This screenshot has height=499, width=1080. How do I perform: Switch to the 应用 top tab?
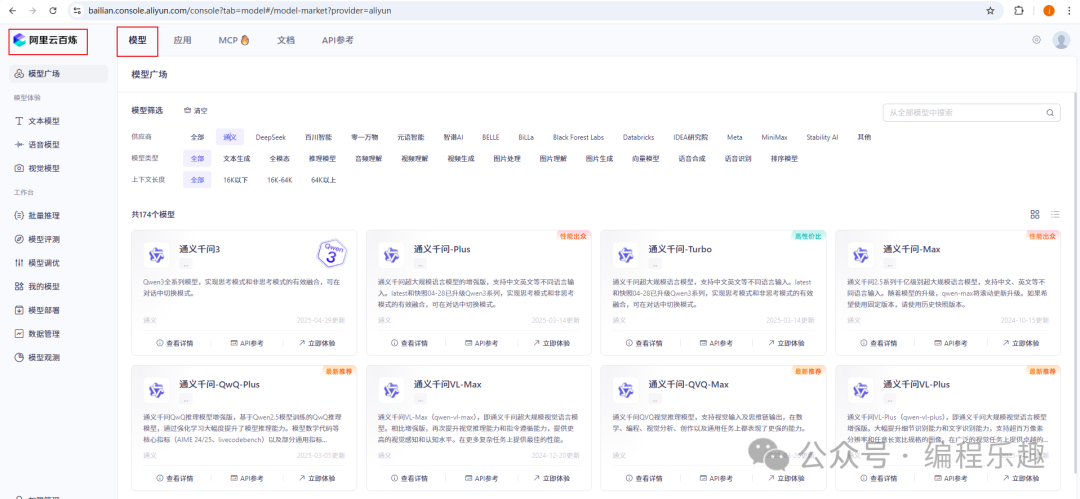[183, 40]
